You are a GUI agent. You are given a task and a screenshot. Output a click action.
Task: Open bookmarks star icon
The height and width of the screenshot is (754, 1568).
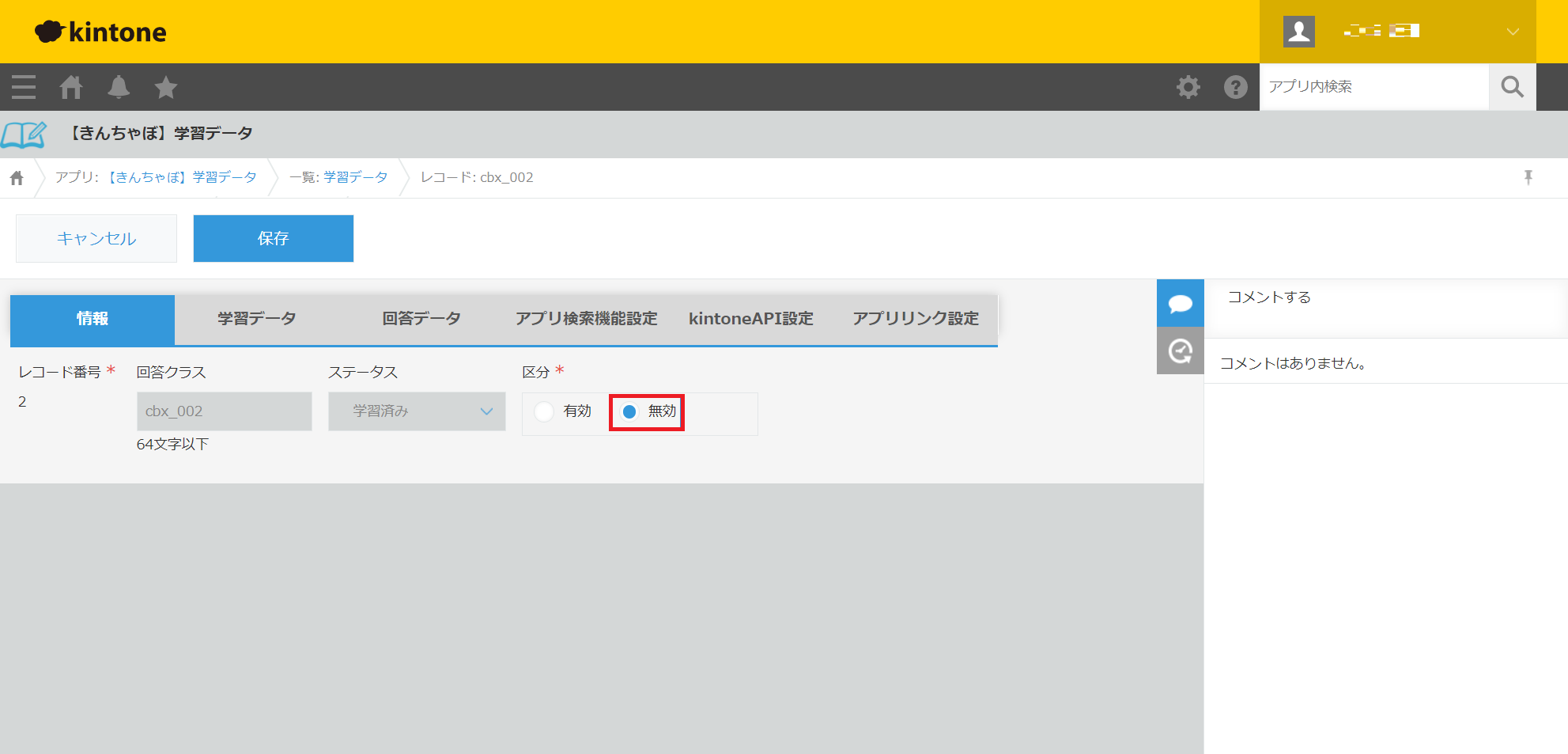click(x=166, y=87)
